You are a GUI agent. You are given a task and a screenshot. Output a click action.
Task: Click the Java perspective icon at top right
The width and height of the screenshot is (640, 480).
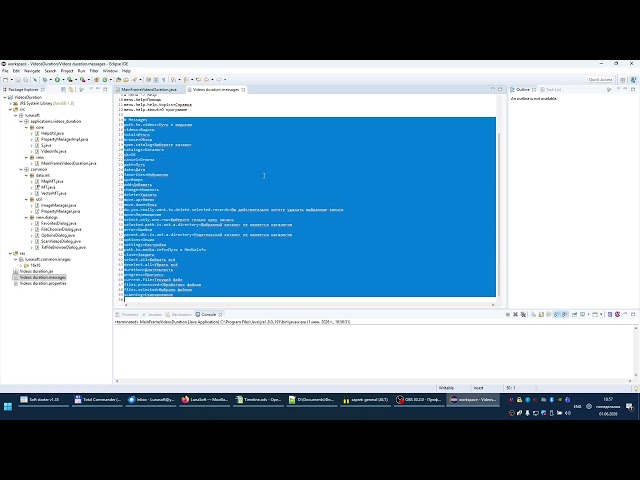pyautogui.click(x=633, y=80)
